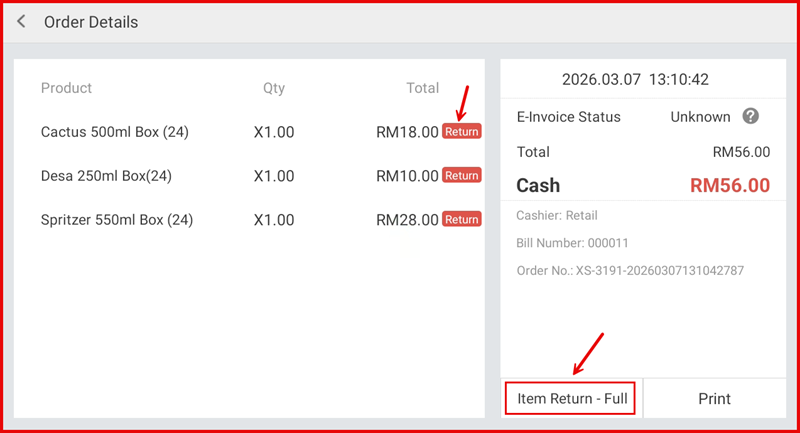Tap Return for Spritzer 550ml Box
Viewport: 800px width, 433px height.
point(462,220)
